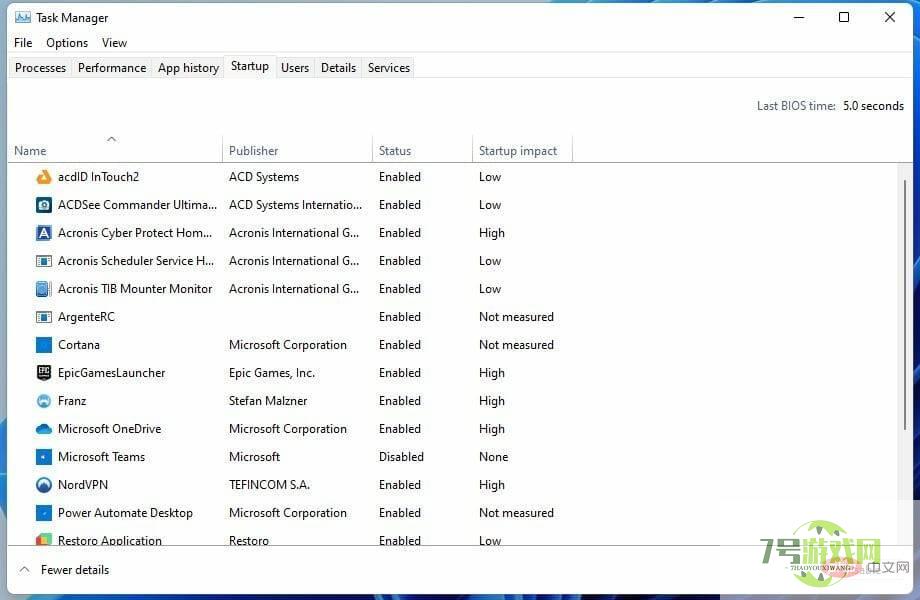This screenshot has width=920, height=600.
Task: Click the Fewer details label
Action: pyautogui.click(x=75, y=570)
